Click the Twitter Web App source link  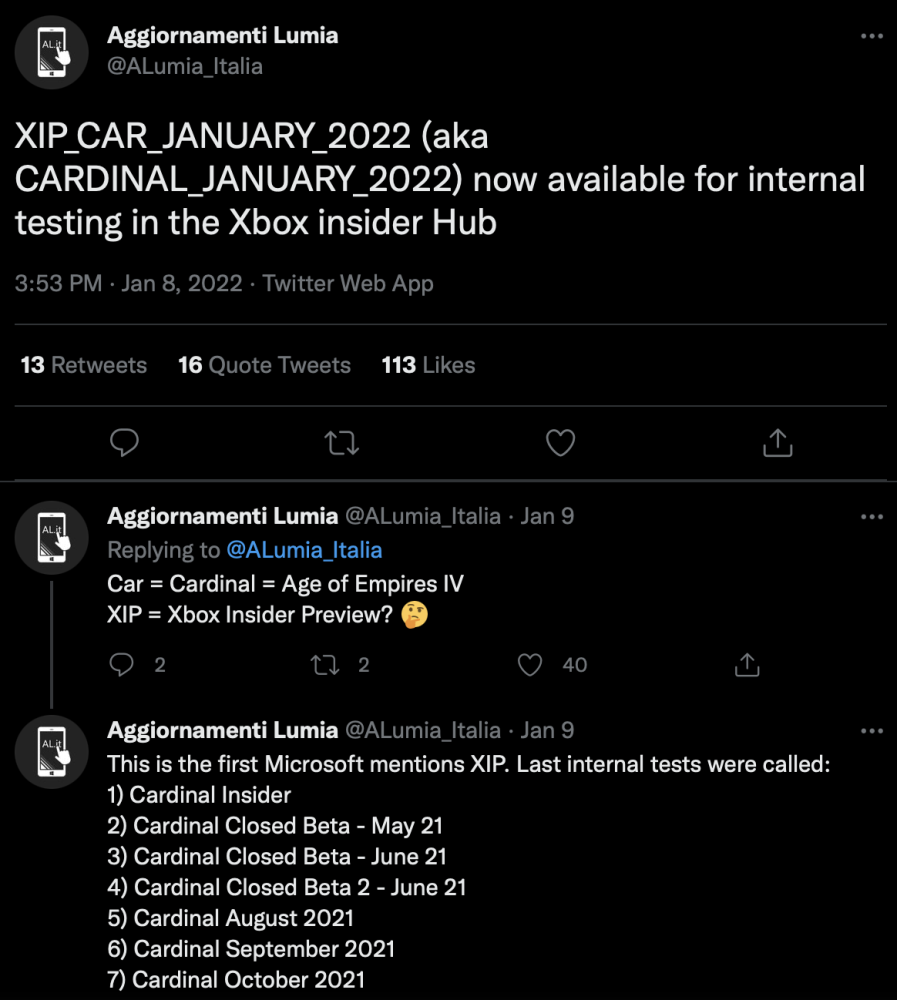(348, 283)
